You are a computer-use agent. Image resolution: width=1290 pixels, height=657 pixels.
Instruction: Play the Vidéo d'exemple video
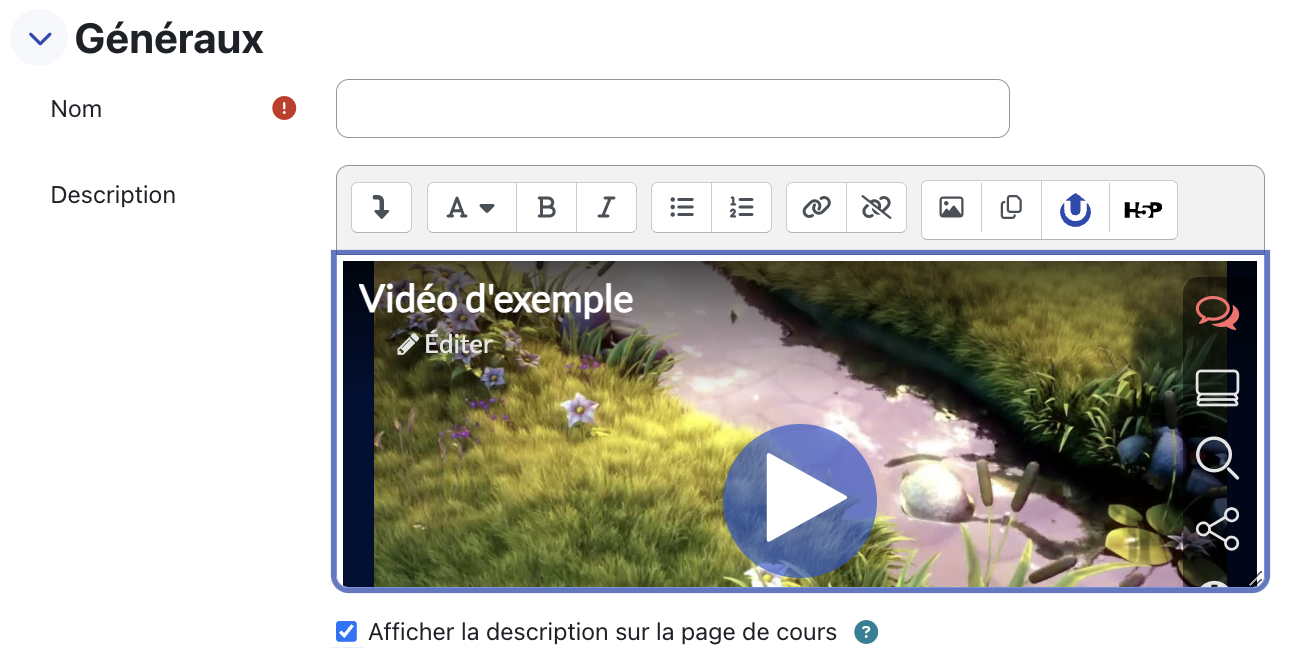[x=800, y=500]
